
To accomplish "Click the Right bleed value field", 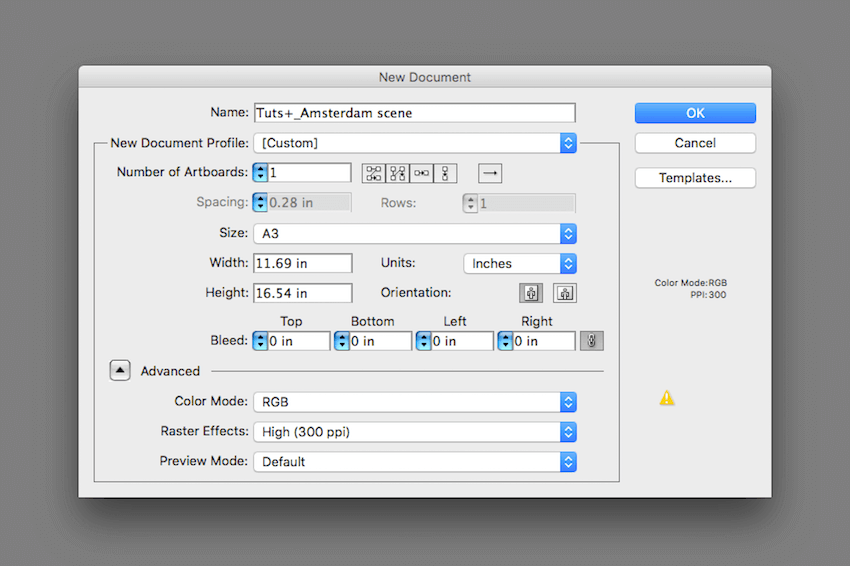I will (x=544, y=341).
